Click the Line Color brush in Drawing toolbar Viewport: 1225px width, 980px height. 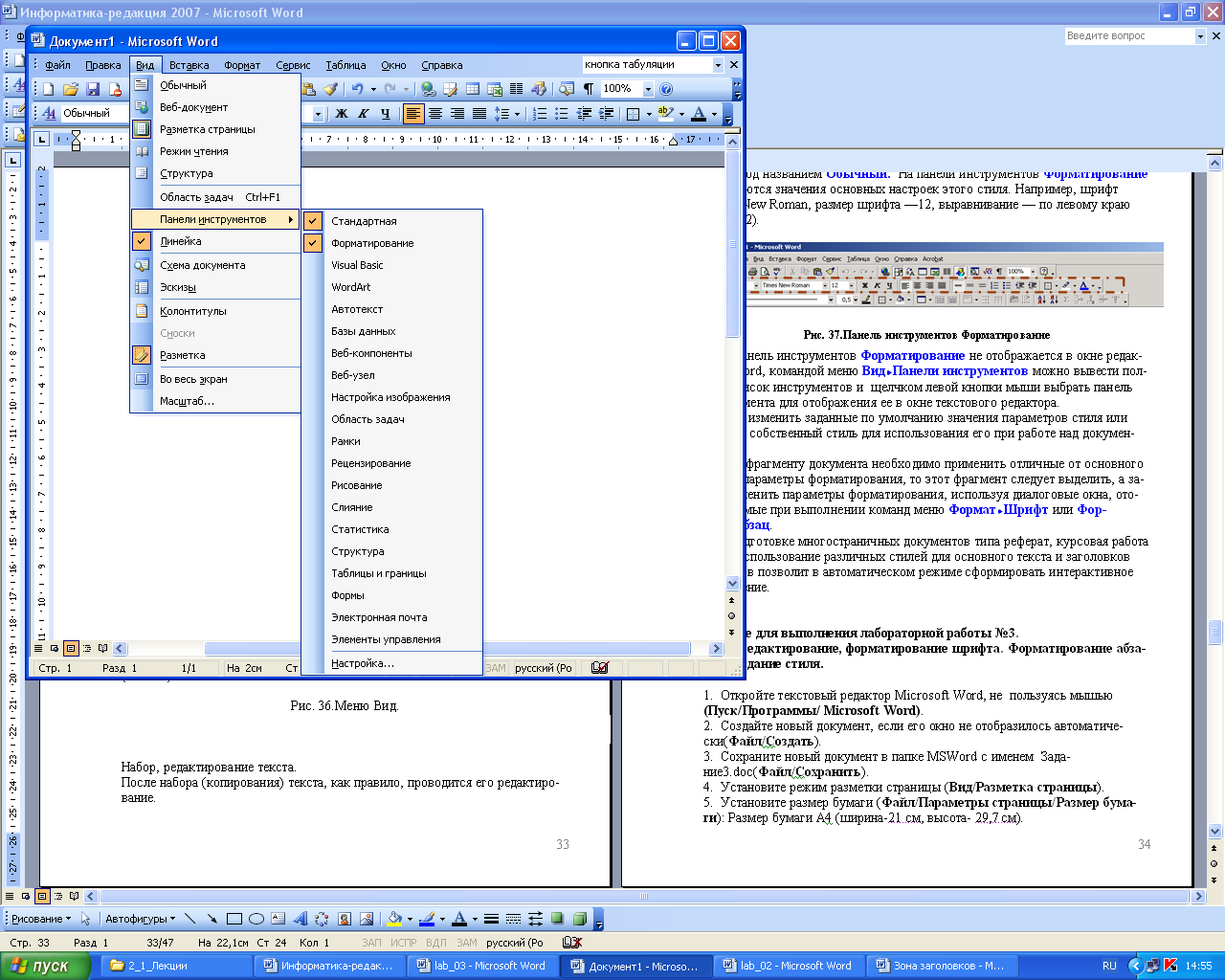[x=427, y=919]
